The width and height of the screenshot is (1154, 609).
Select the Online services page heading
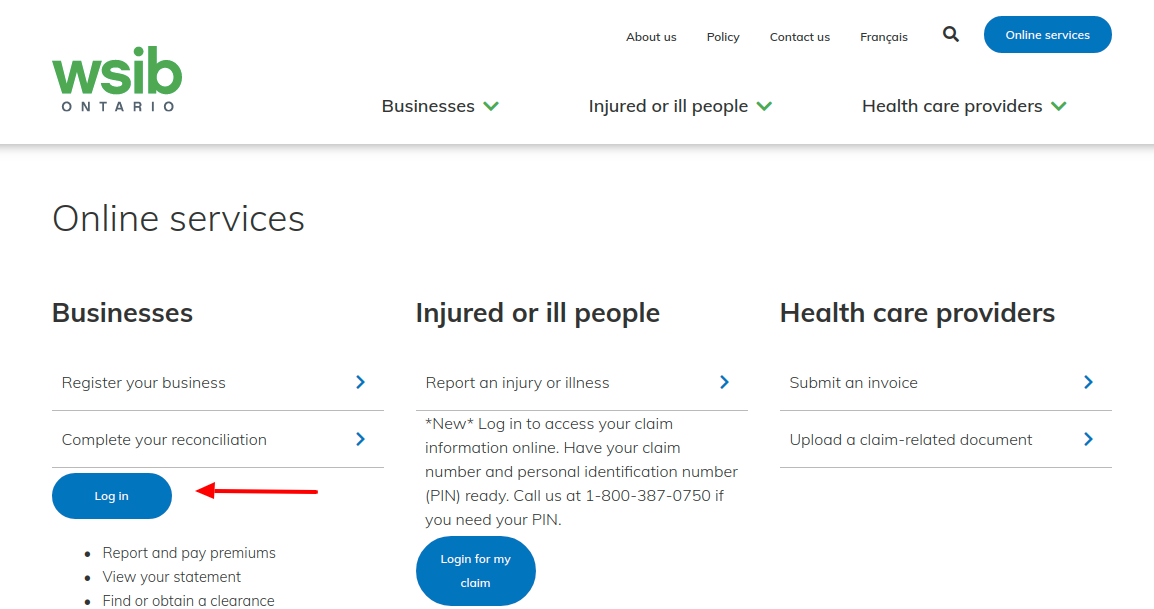tap(178, 219)
